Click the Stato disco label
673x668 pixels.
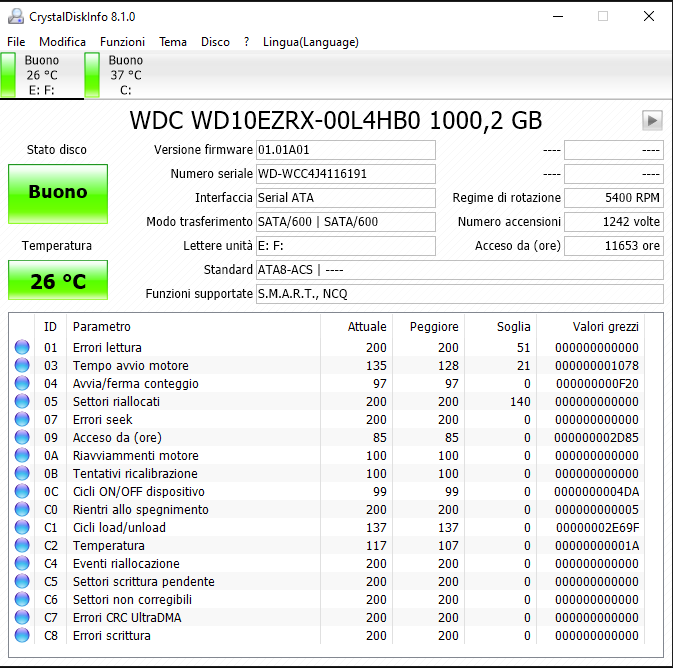point(57,150)
